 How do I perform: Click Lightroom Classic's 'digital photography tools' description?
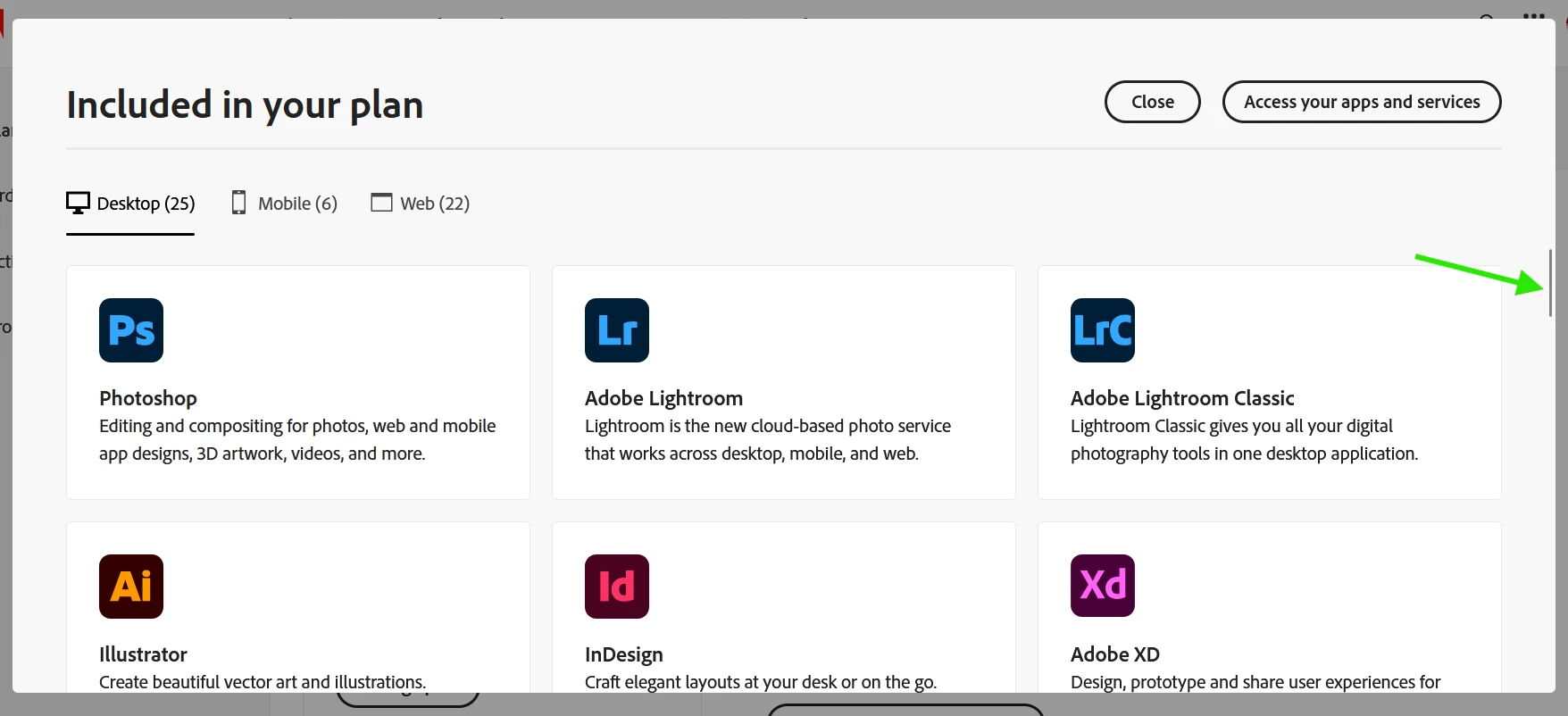(1244, 439)
